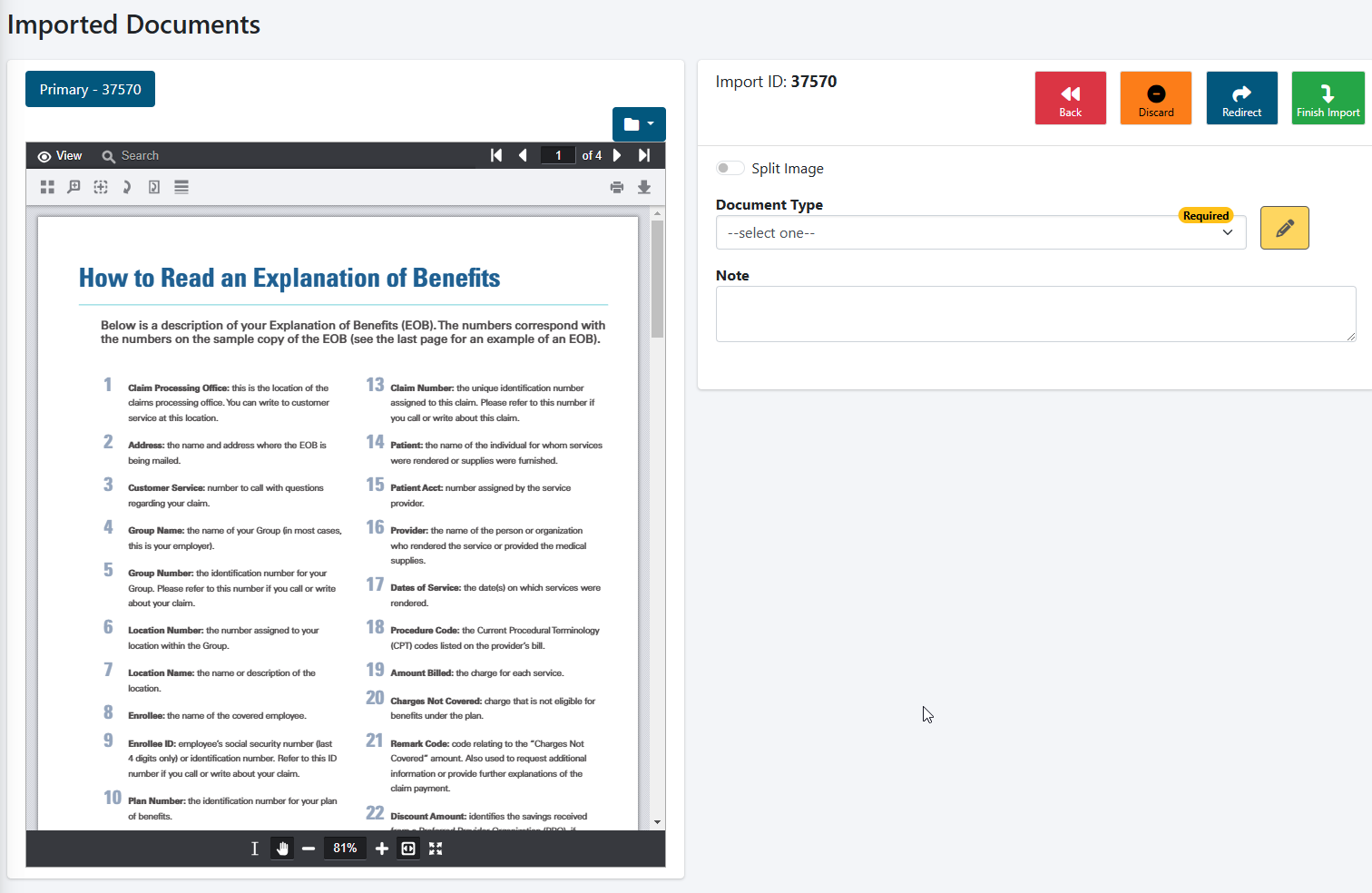The height and width of the screenshot is (893, 1372).
Task: Activate the text selection tool
Action: 255,849
